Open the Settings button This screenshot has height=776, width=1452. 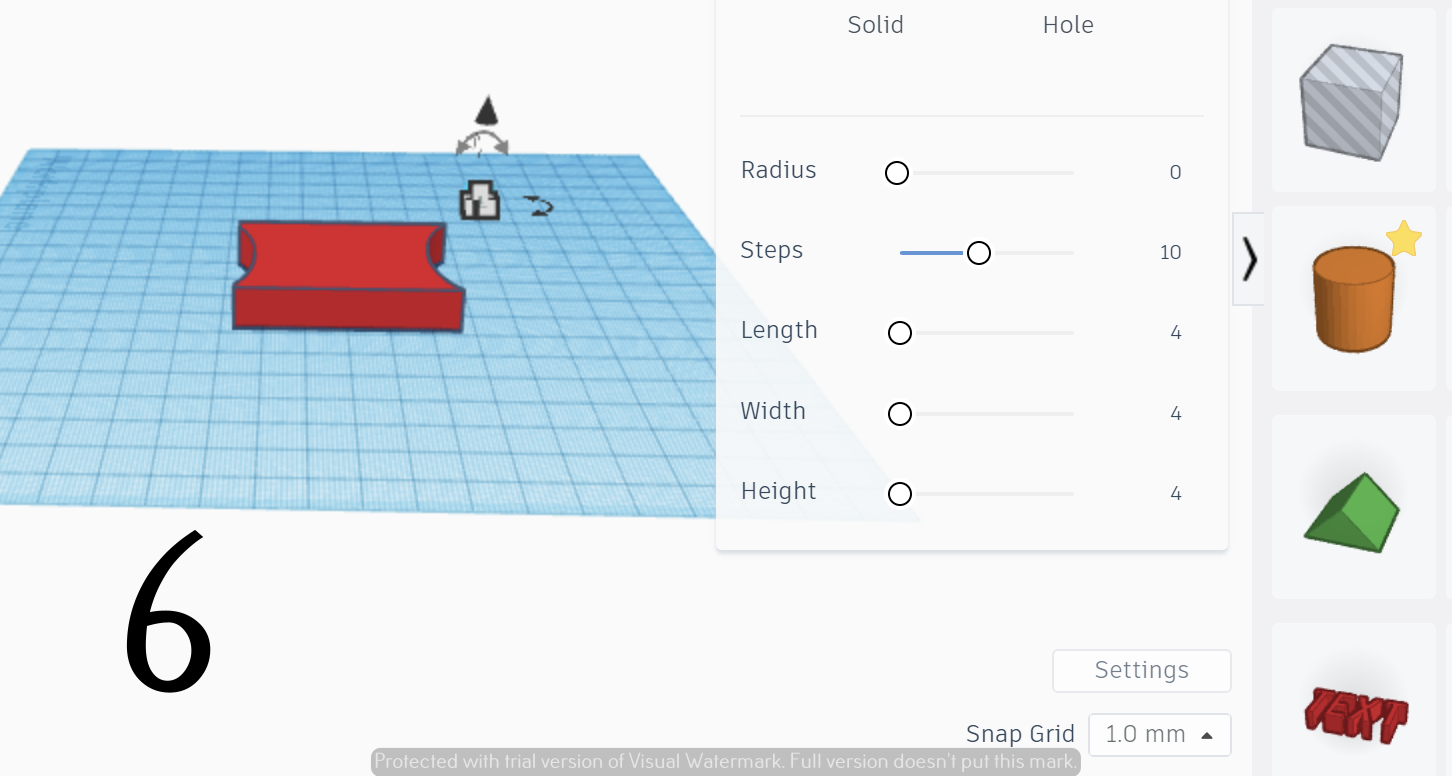coord(1141,670)
